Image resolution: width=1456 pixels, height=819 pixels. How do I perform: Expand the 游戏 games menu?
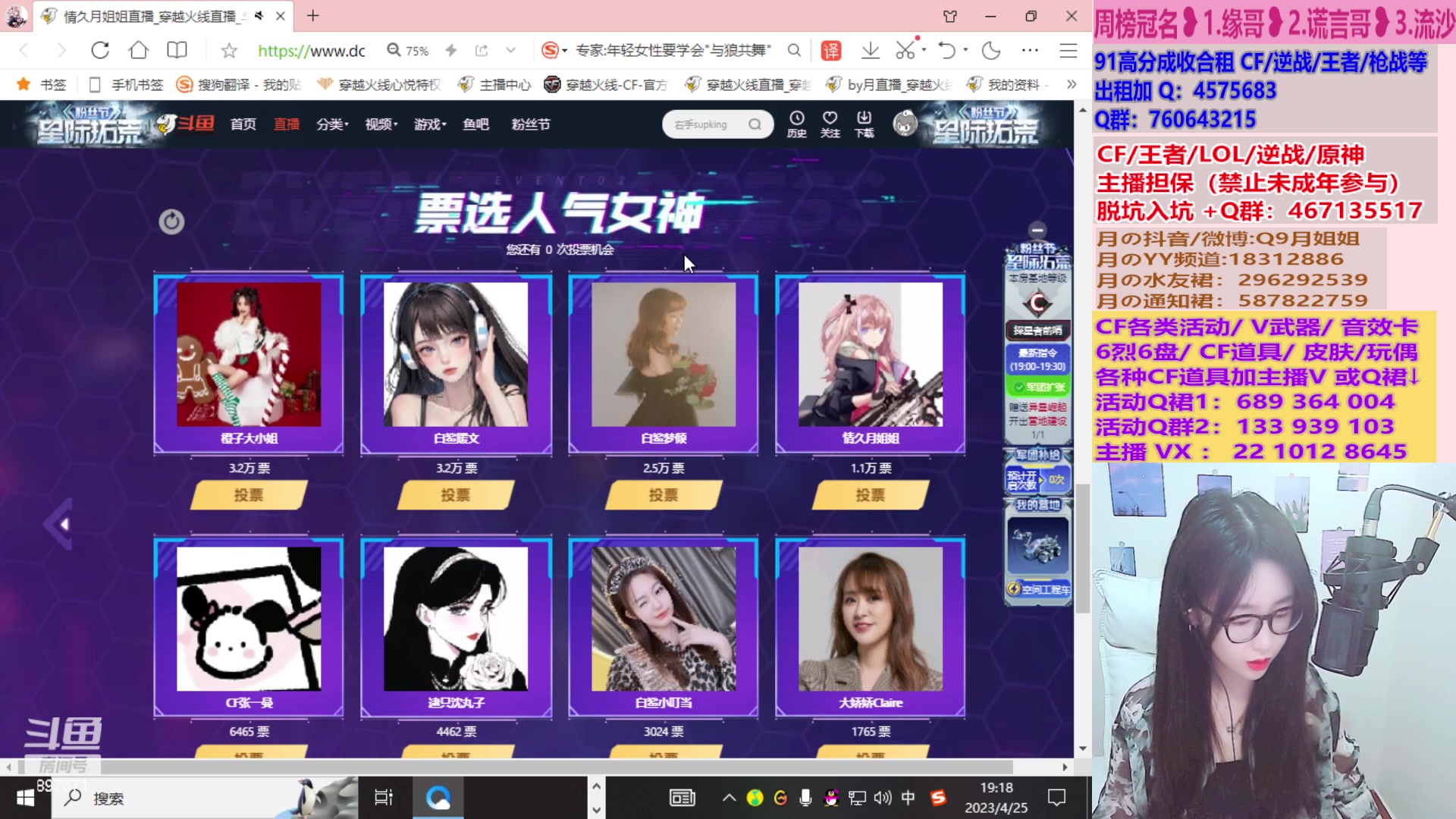click(x=430, y=124)
